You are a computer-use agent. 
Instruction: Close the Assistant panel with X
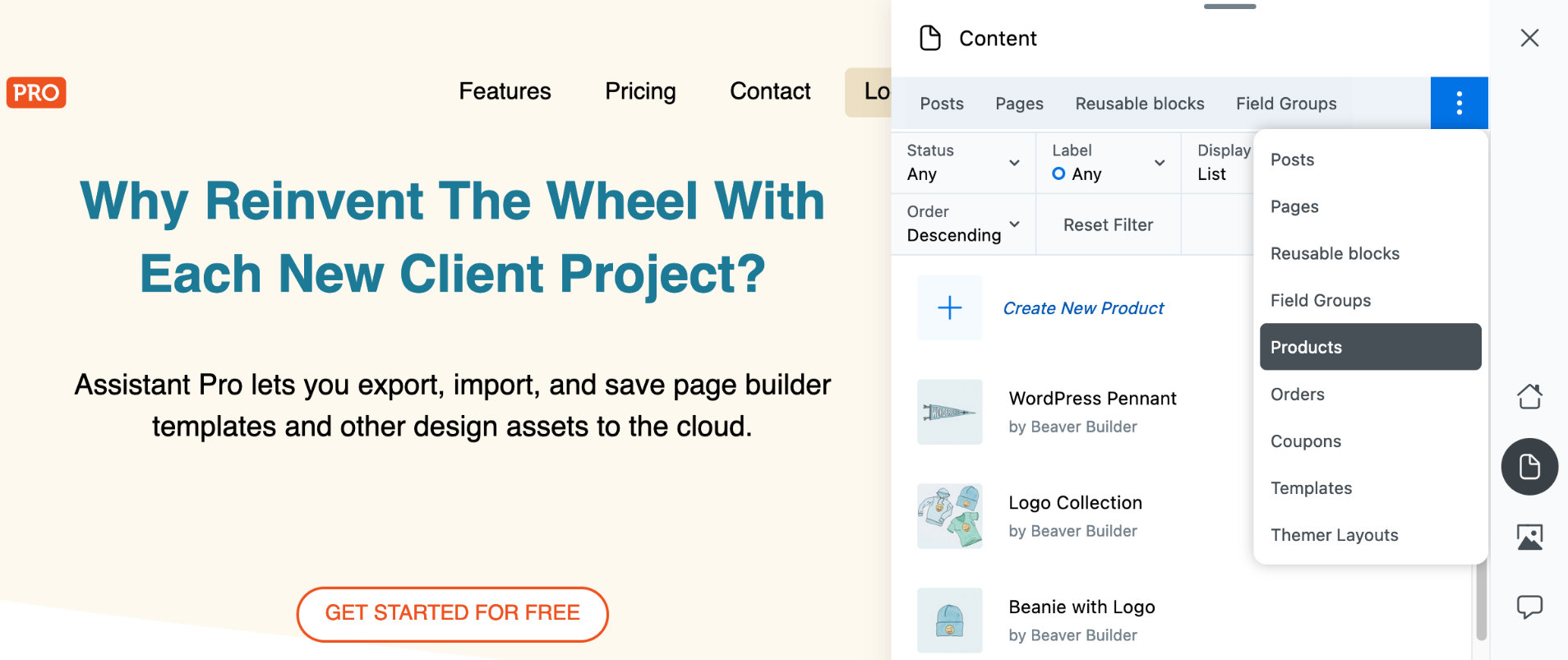(1529, 38)
